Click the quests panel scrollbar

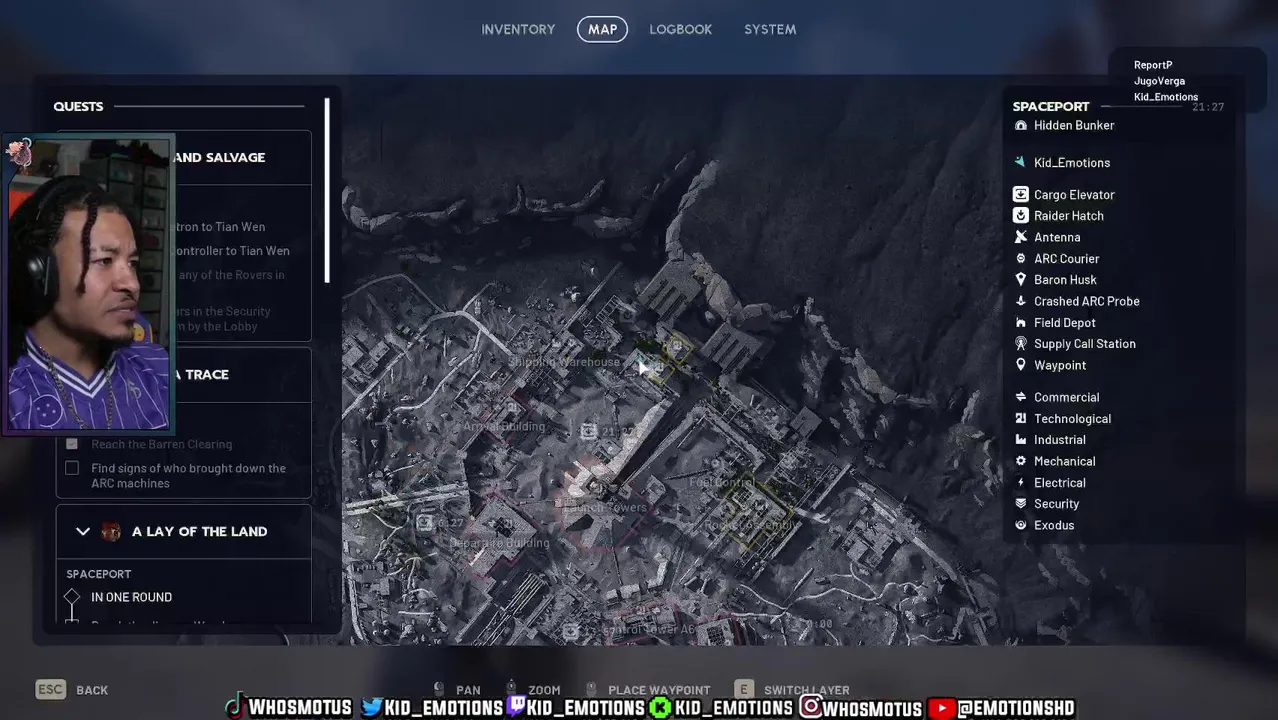coord(327,190)
